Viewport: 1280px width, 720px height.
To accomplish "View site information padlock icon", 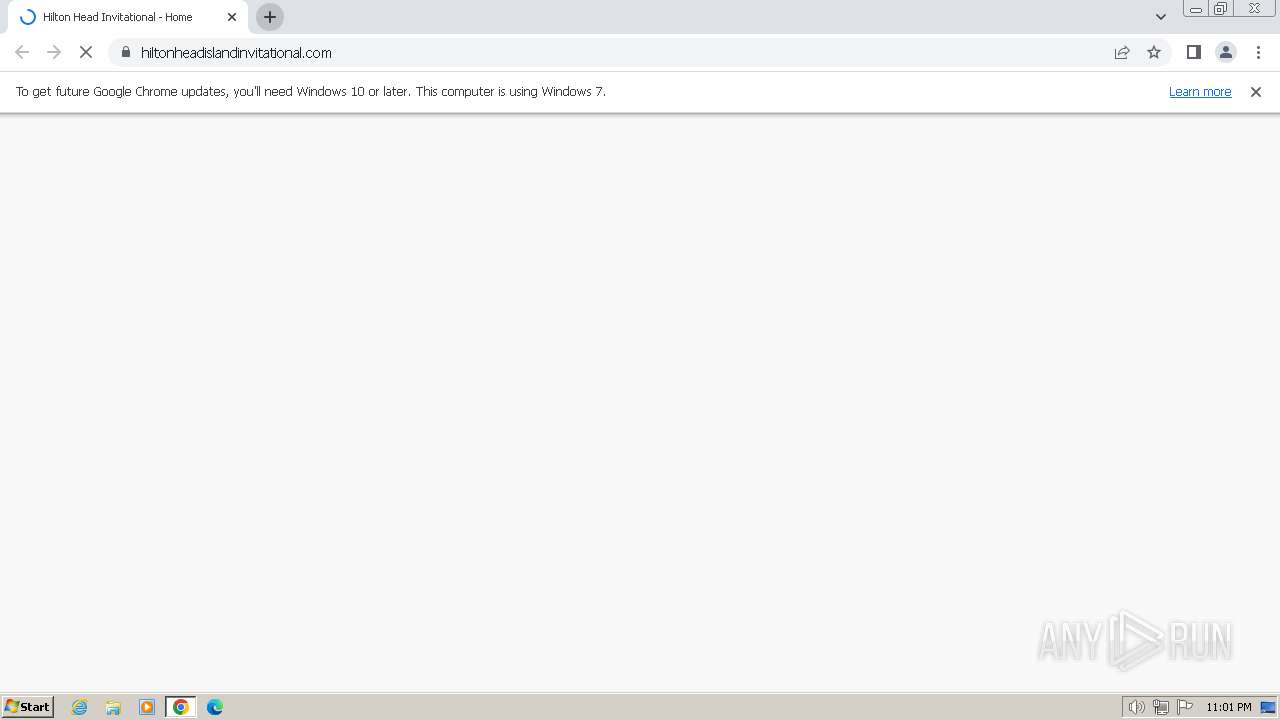I will tap(126, 52).
